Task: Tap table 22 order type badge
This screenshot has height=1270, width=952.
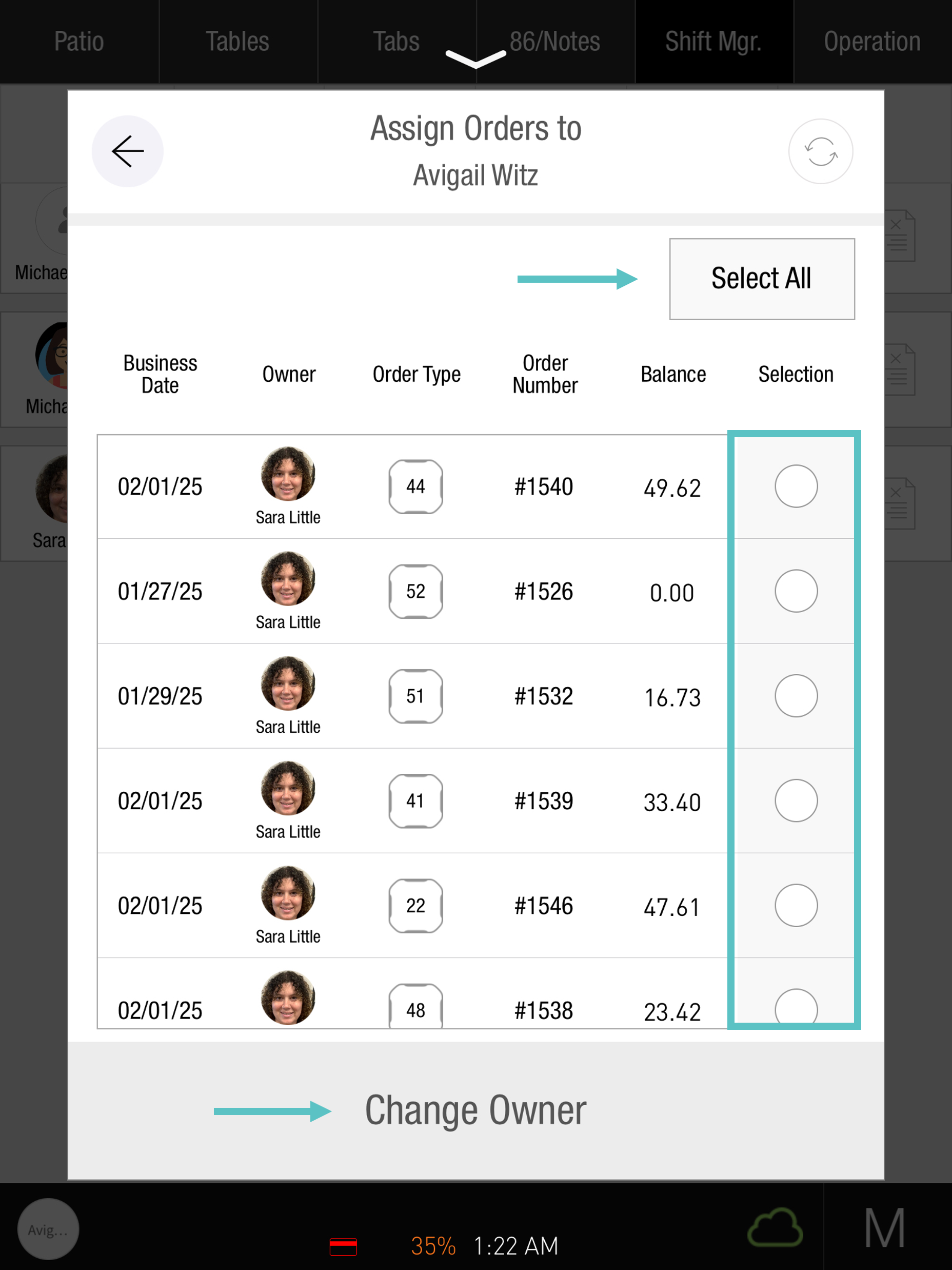Action: (415, 906)
